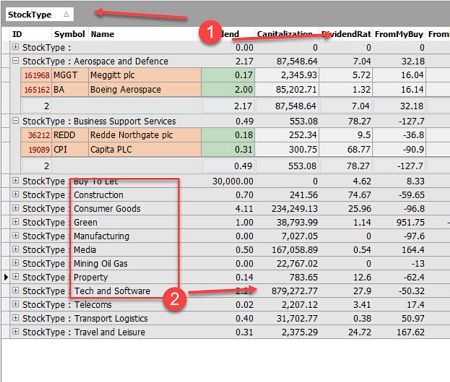Click Meggitt capitalization 2,345.93
Image resolution: width=450 pixels, height=382 pixels.
287,75
